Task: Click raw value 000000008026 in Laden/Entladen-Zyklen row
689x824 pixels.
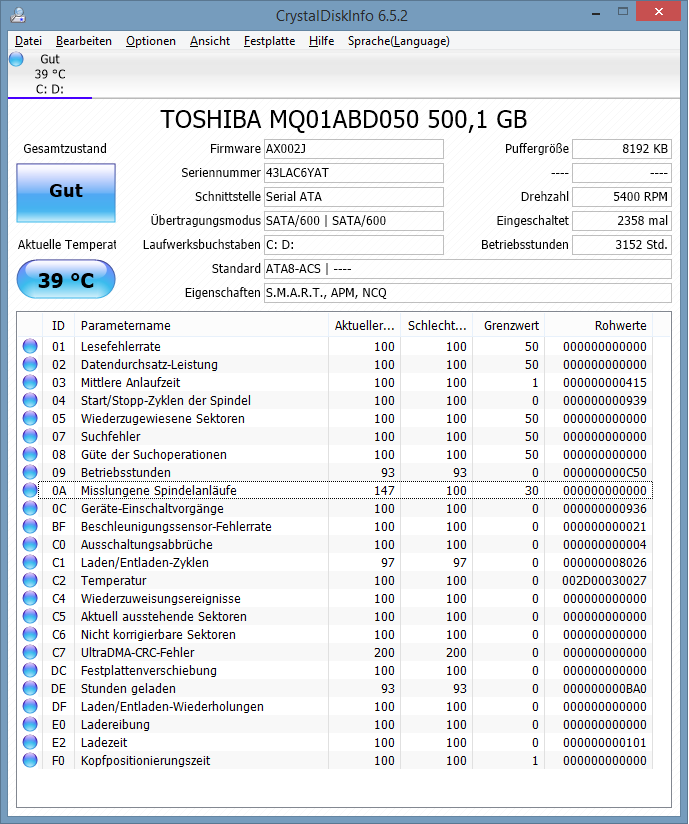Action: coord(604,563)
